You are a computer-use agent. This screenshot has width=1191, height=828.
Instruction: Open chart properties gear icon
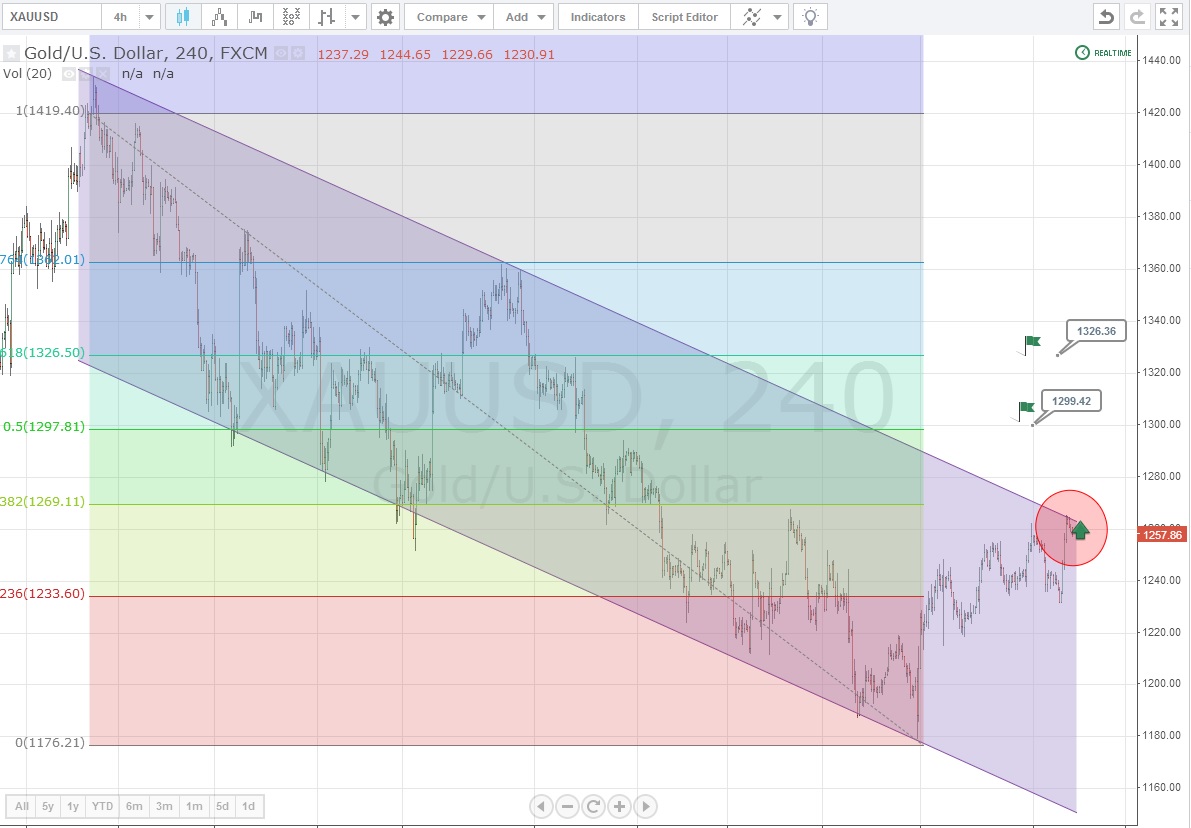385,17
